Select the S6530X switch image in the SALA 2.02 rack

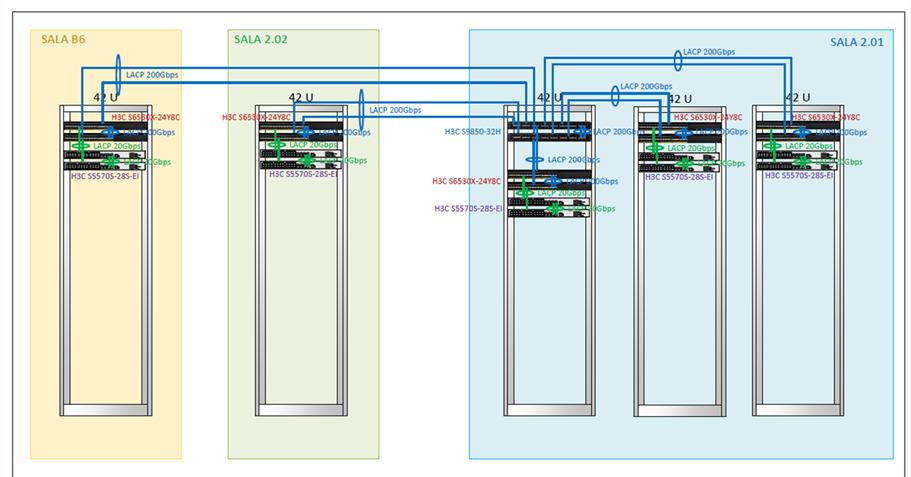click(x=301, y=132)
